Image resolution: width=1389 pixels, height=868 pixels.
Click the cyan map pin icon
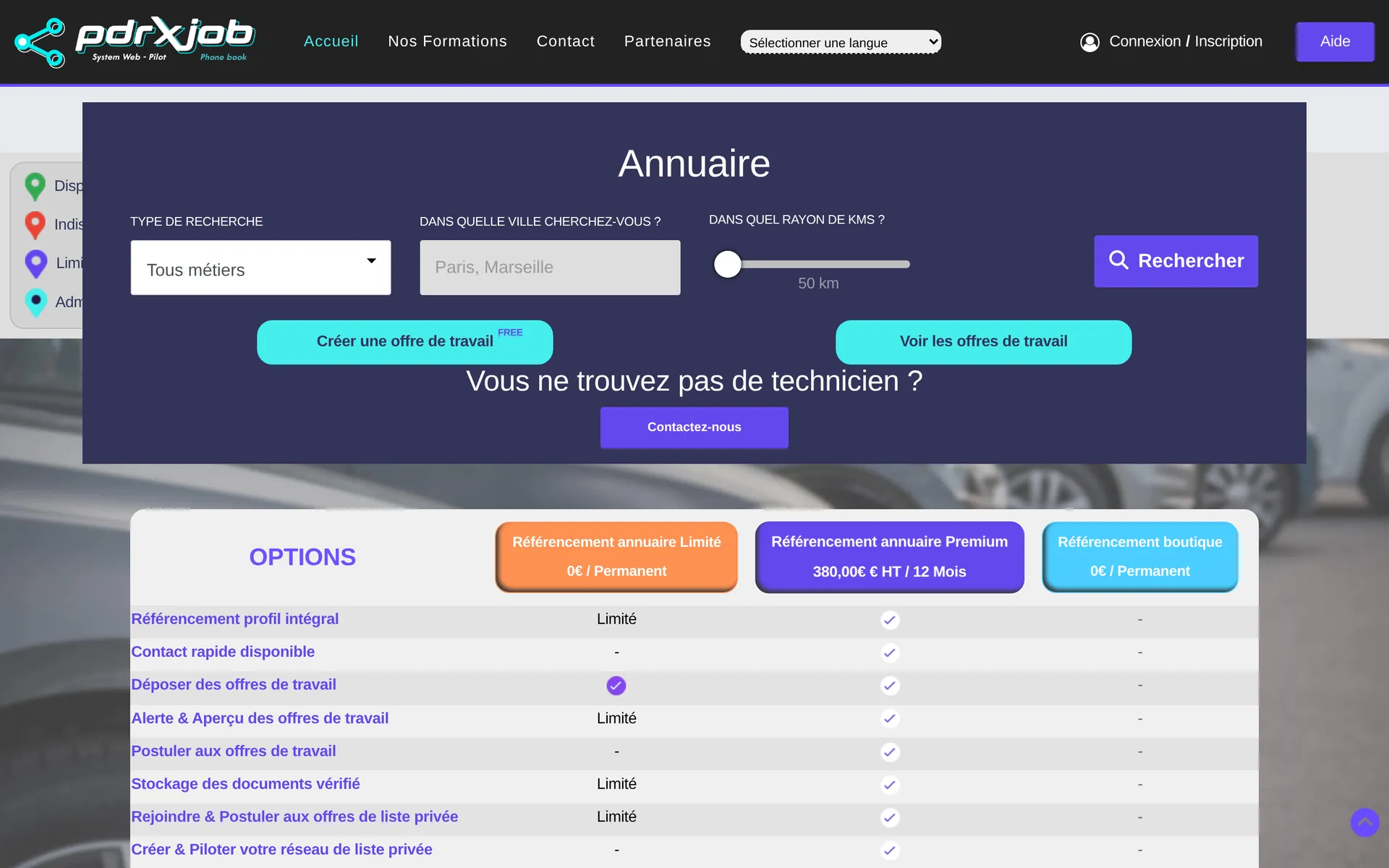35,302
